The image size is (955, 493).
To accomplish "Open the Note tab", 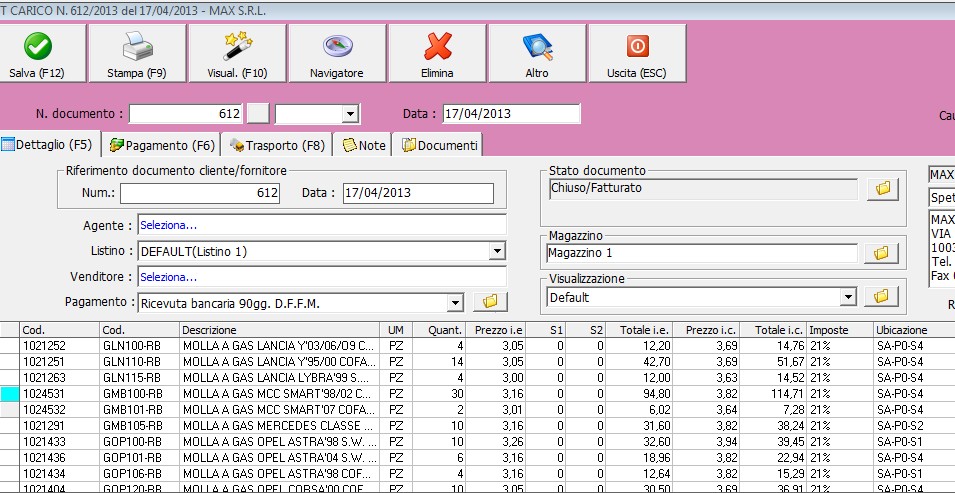I will pyautogui.click(x=364, y=146).
